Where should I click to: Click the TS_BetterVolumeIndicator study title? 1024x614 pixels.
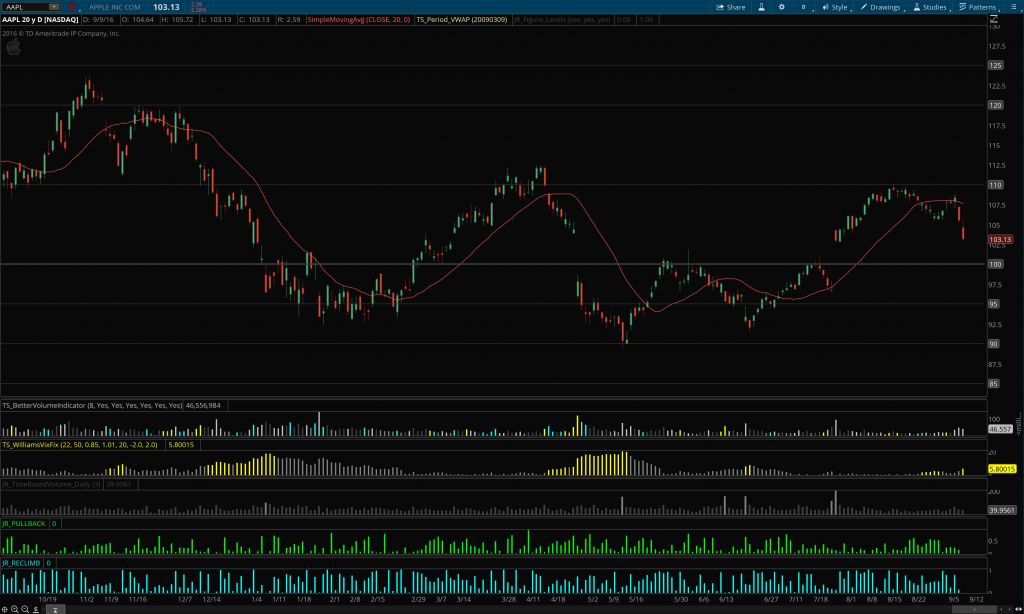pyautogui.click(x=92, y=406)
